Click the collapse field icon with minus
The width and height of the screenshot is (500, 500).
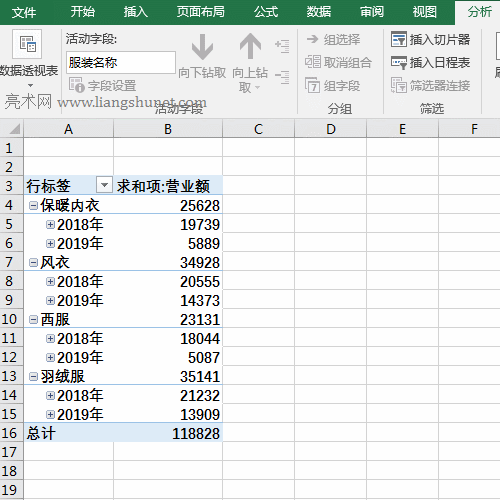point(282,77)
